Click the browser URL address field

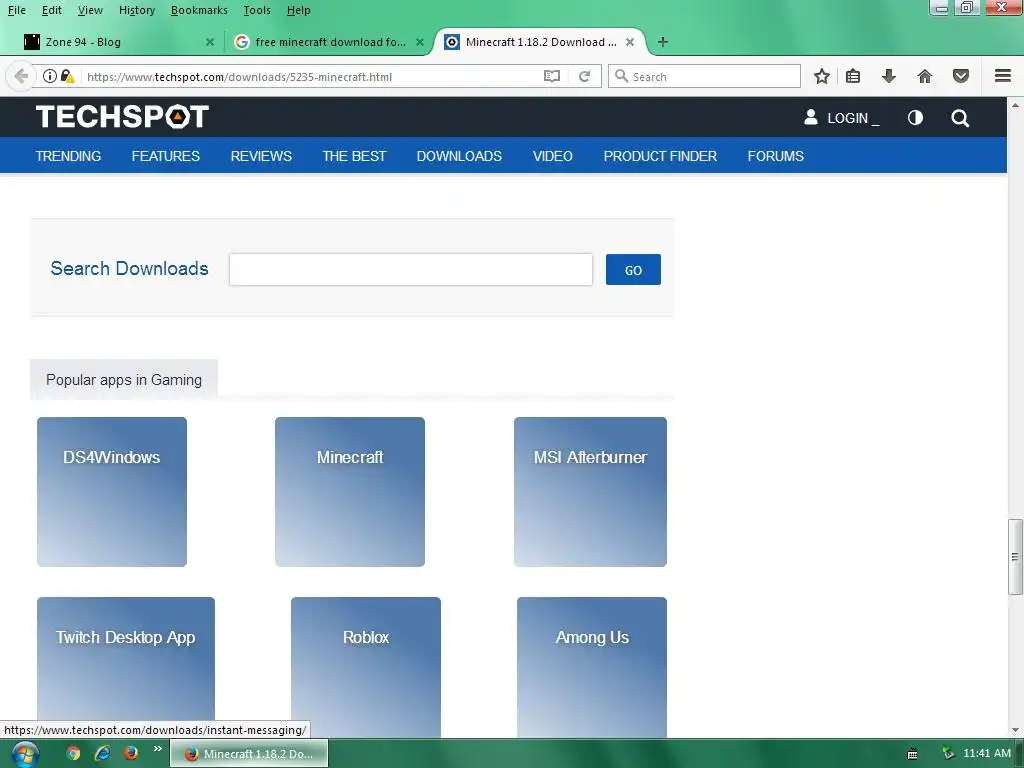pyautogui.click(x=310, y=76)
